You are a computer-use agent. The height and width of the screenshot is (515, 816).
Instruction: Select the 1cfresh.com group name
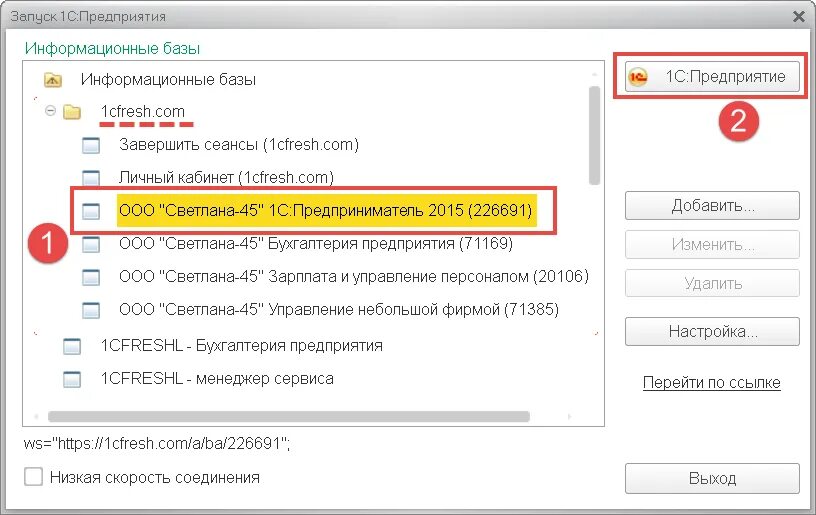point(143,111)
